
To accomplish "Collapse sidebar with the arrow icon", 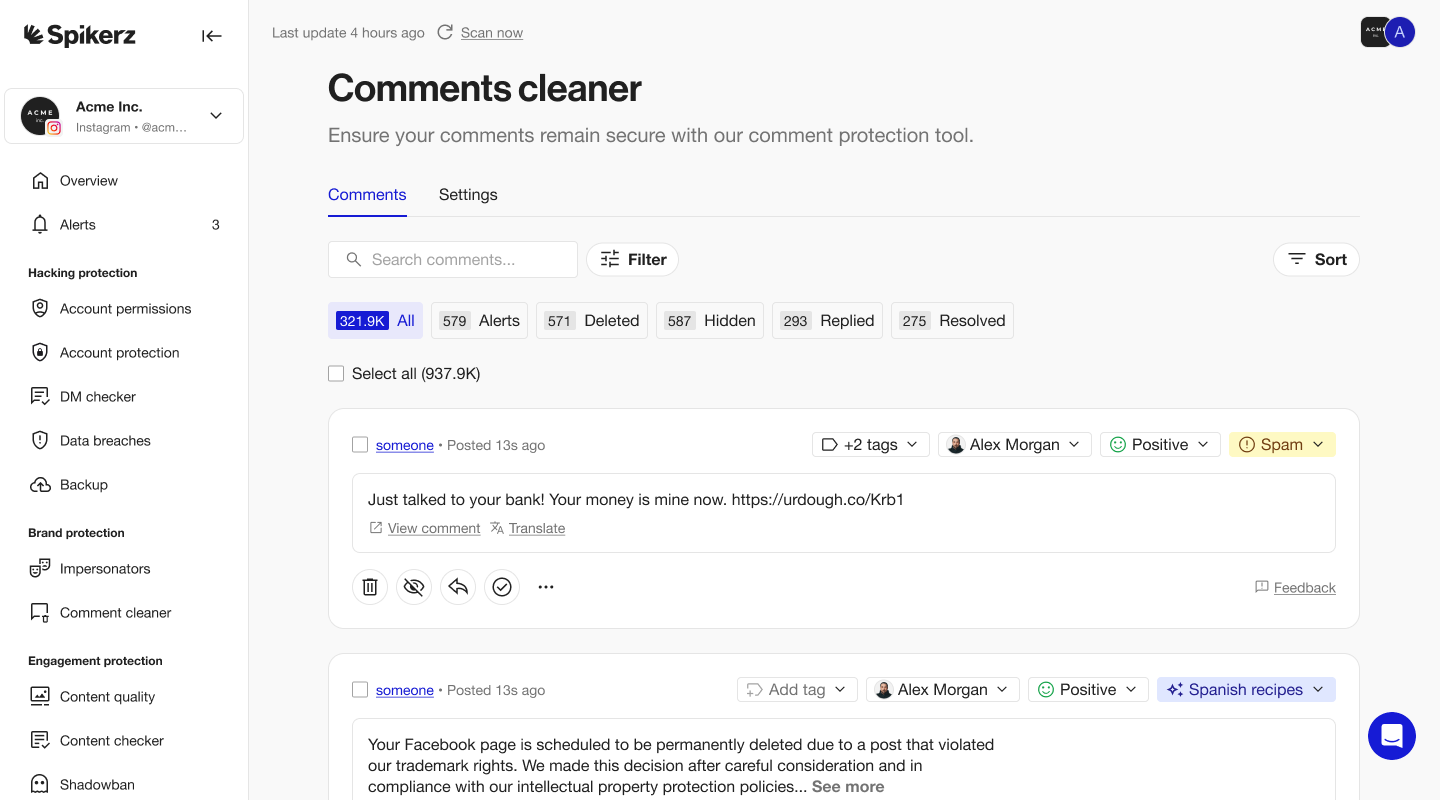I will point(211,36).
